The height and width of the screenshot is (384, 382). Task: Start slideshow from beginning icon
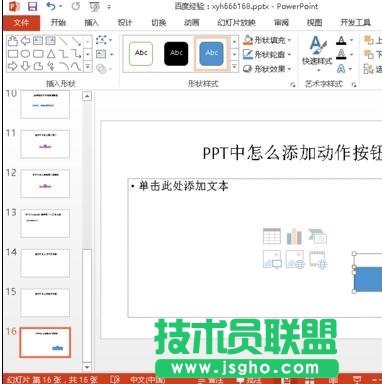pyautogui.click(x=95, y=6)
